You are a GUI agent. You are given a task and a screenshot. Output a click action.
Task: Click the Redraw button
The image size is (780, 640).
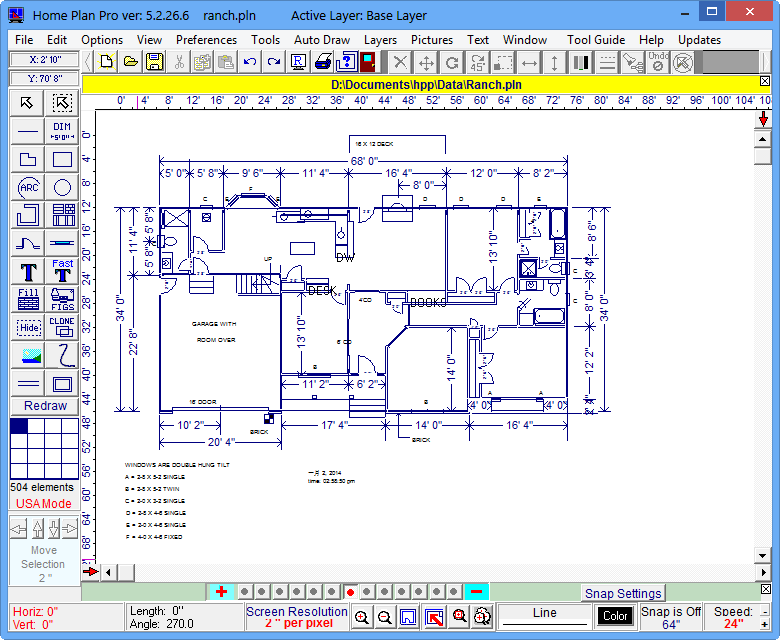[45, 406]
